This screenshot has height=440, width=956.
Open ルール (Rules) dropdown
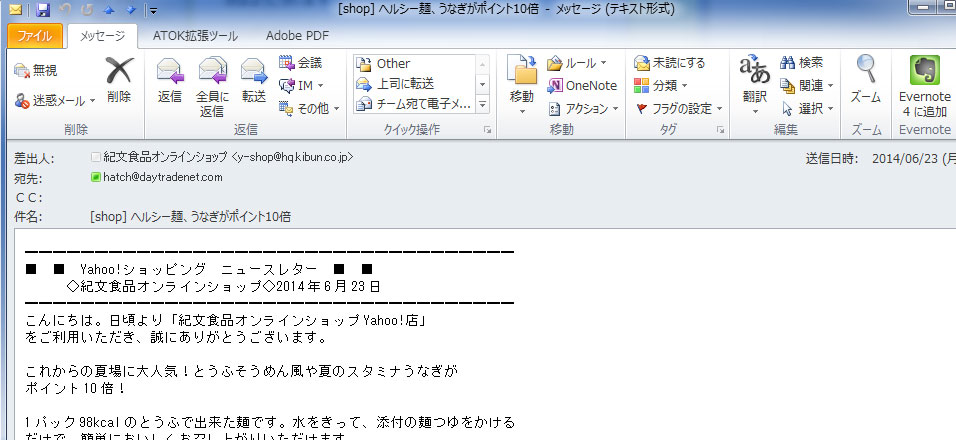pyautogui.click(x=577, y=63)
